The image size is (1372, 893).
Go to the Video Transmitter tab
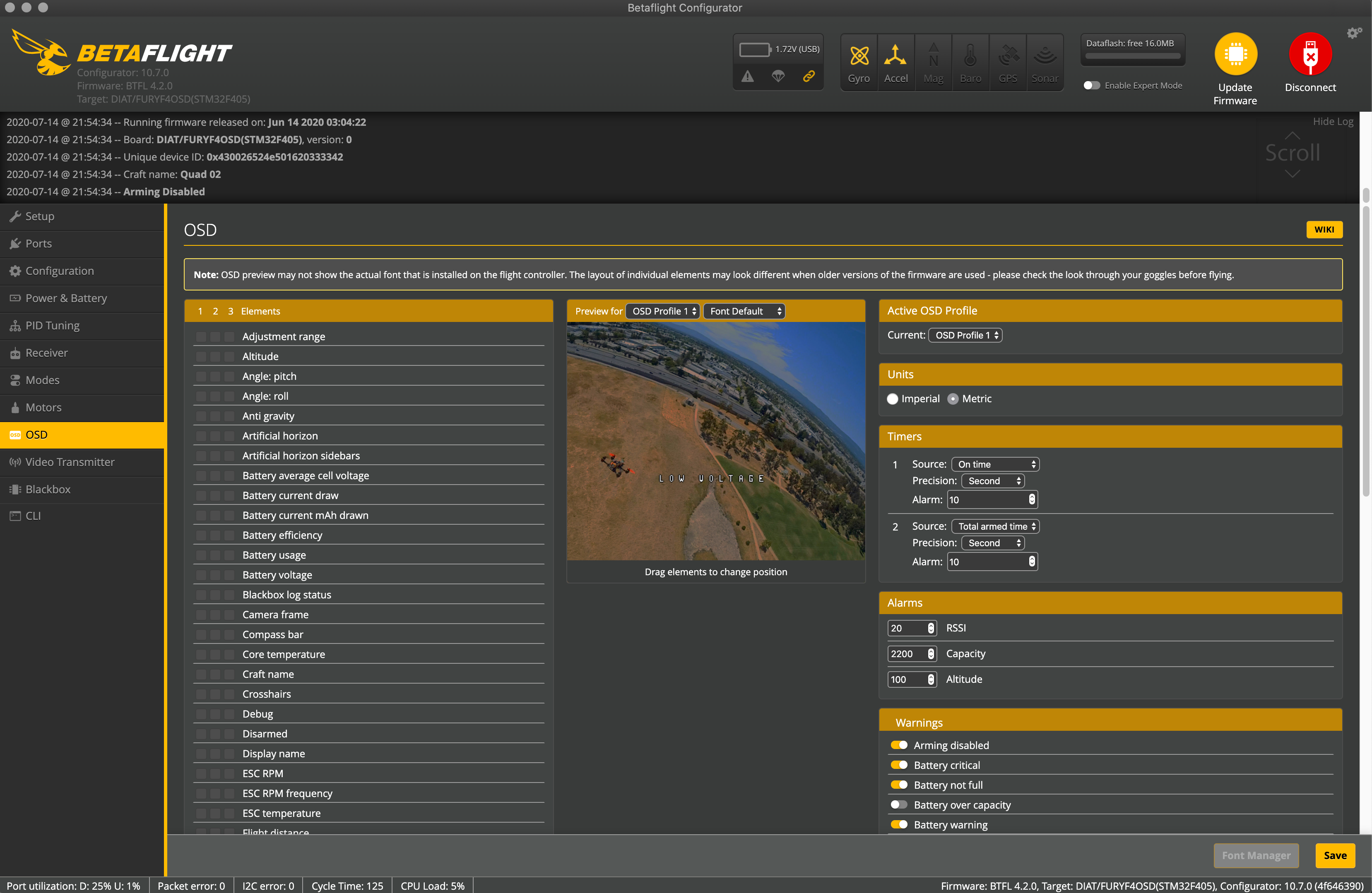(70, 462)
